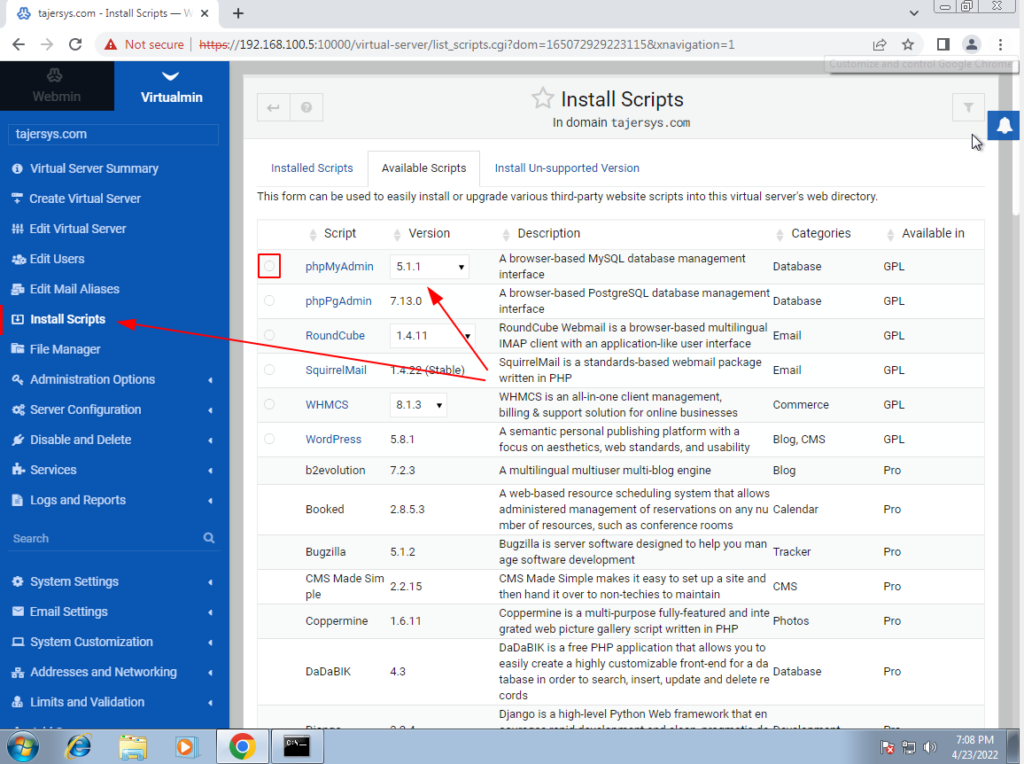
Task: Open Windows Explorer folder in taskbar
Action: pos(133,746)
